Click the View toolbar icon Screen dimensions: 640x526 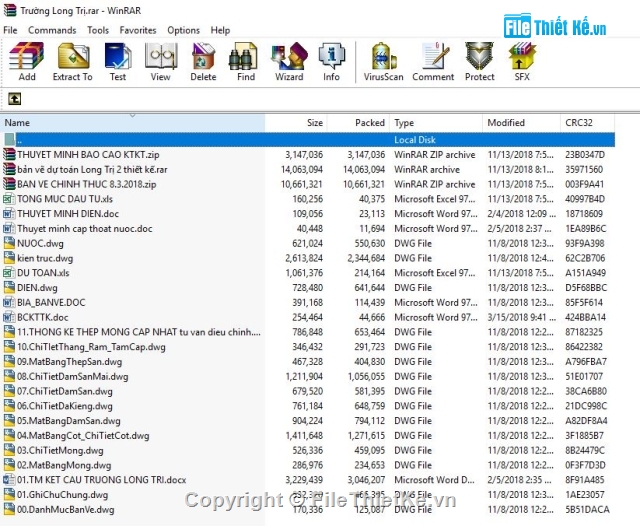pos(160,62)
